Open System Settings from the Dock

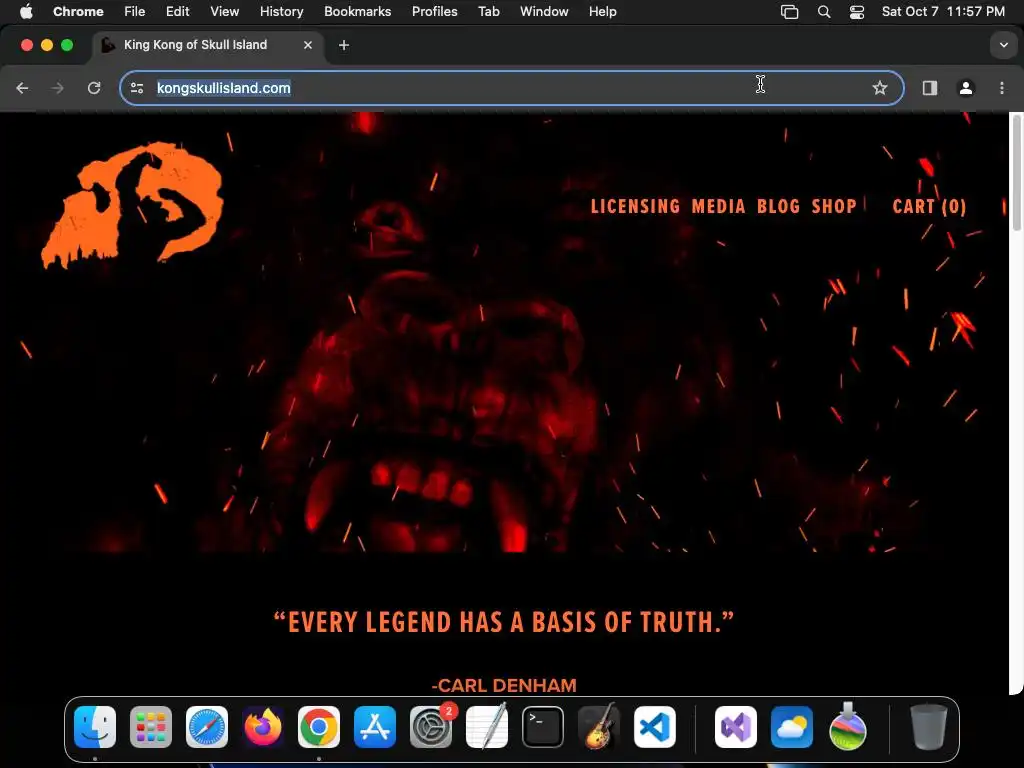pos(431,727)
